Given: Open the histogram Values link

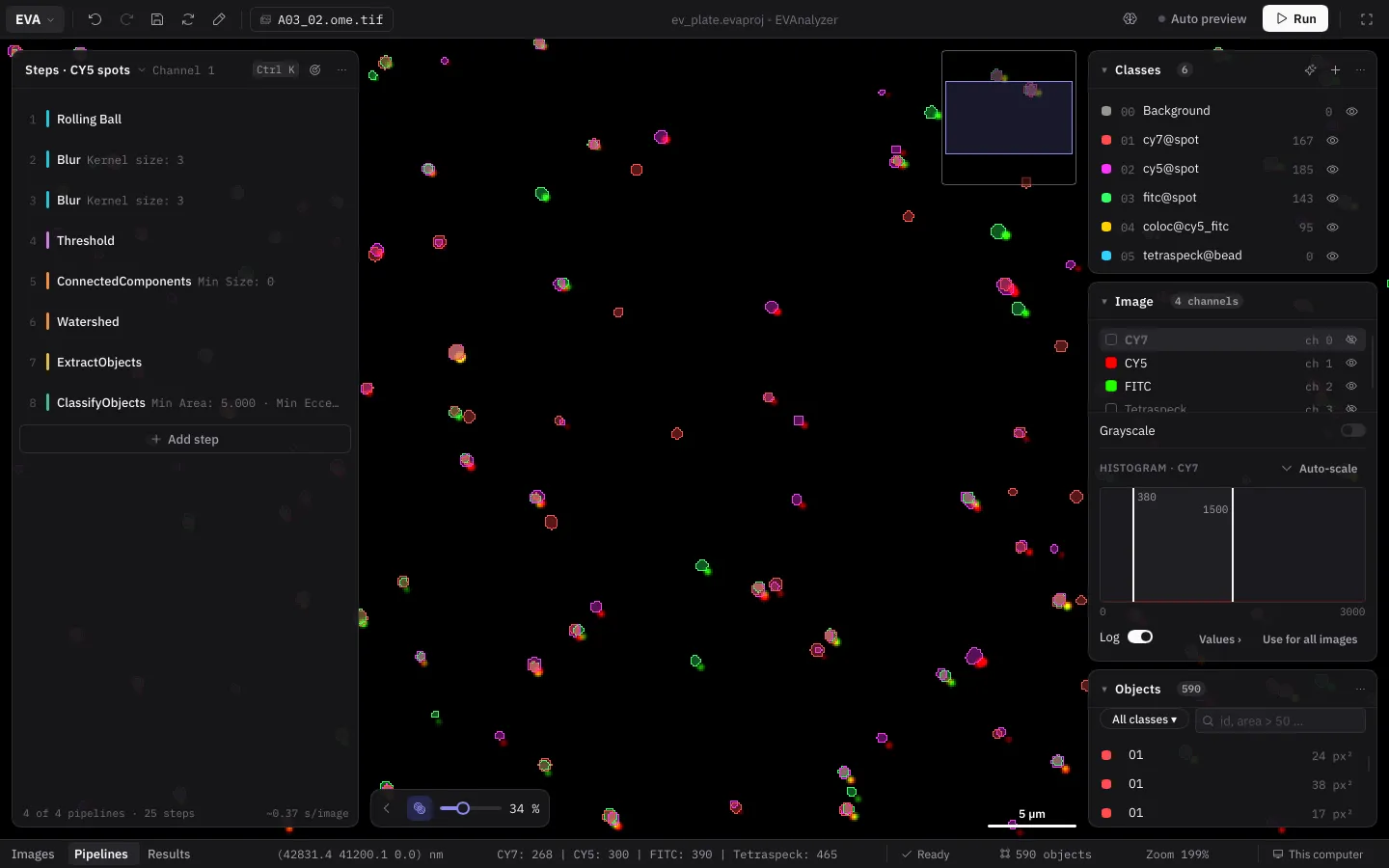Looking at the screenshot, I should [1220, 639].
